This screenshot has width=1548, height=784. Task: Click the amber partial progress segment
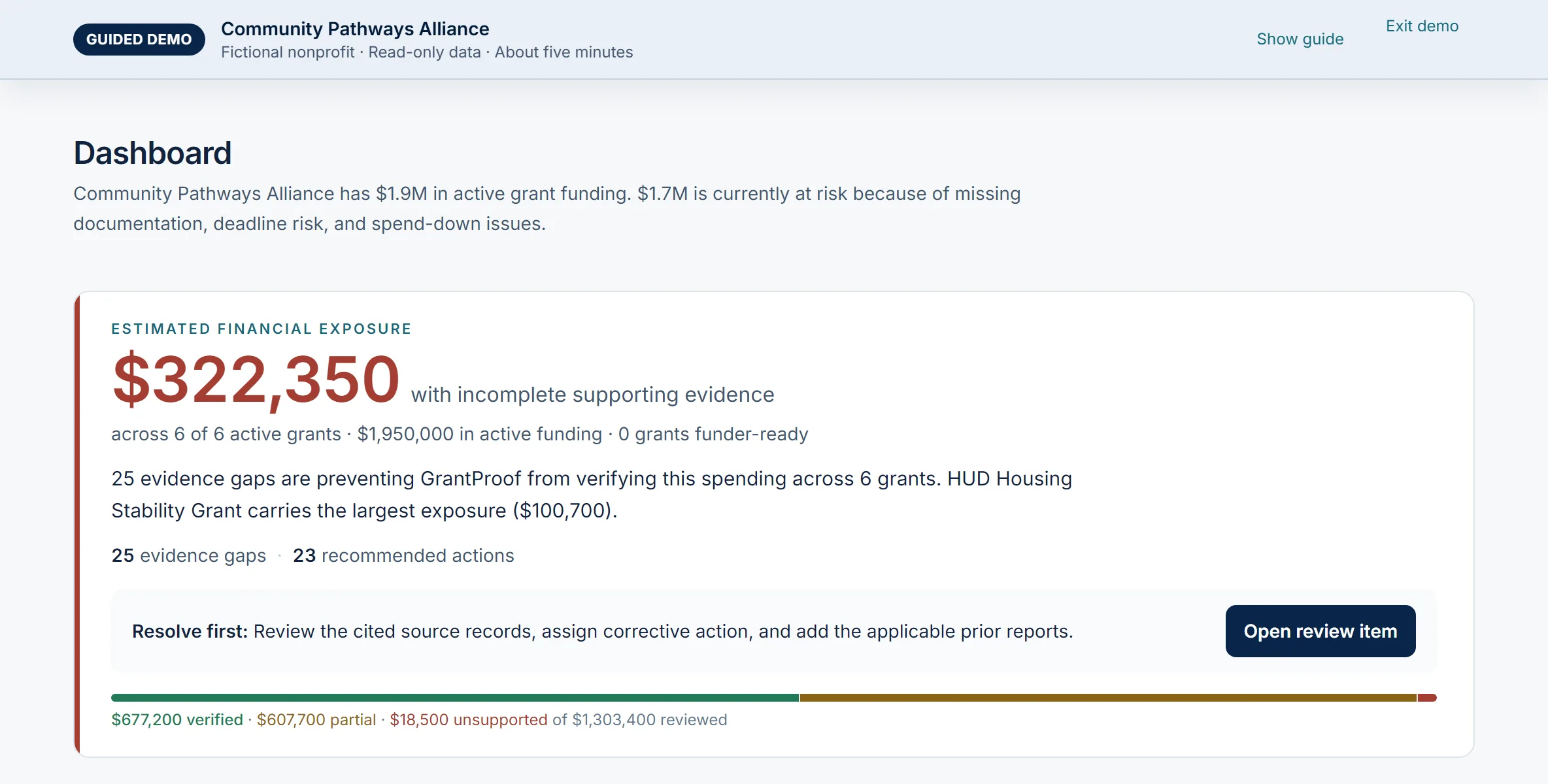point(1108,698)
